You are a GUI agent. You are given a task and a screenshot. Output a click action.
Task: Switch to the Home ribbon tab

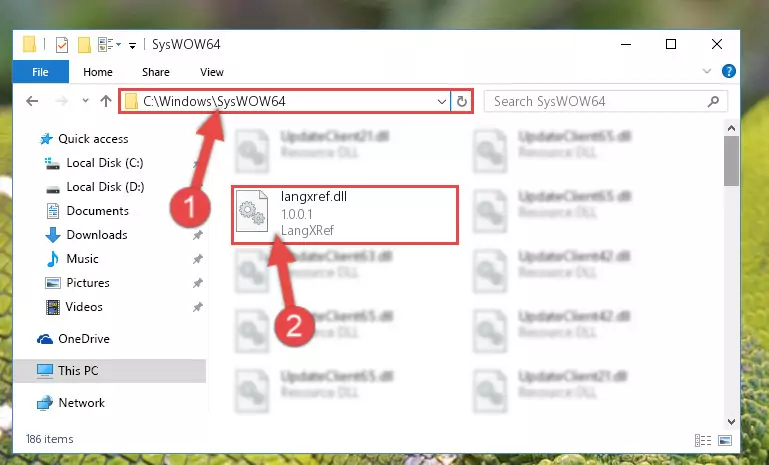click(98, 72)
